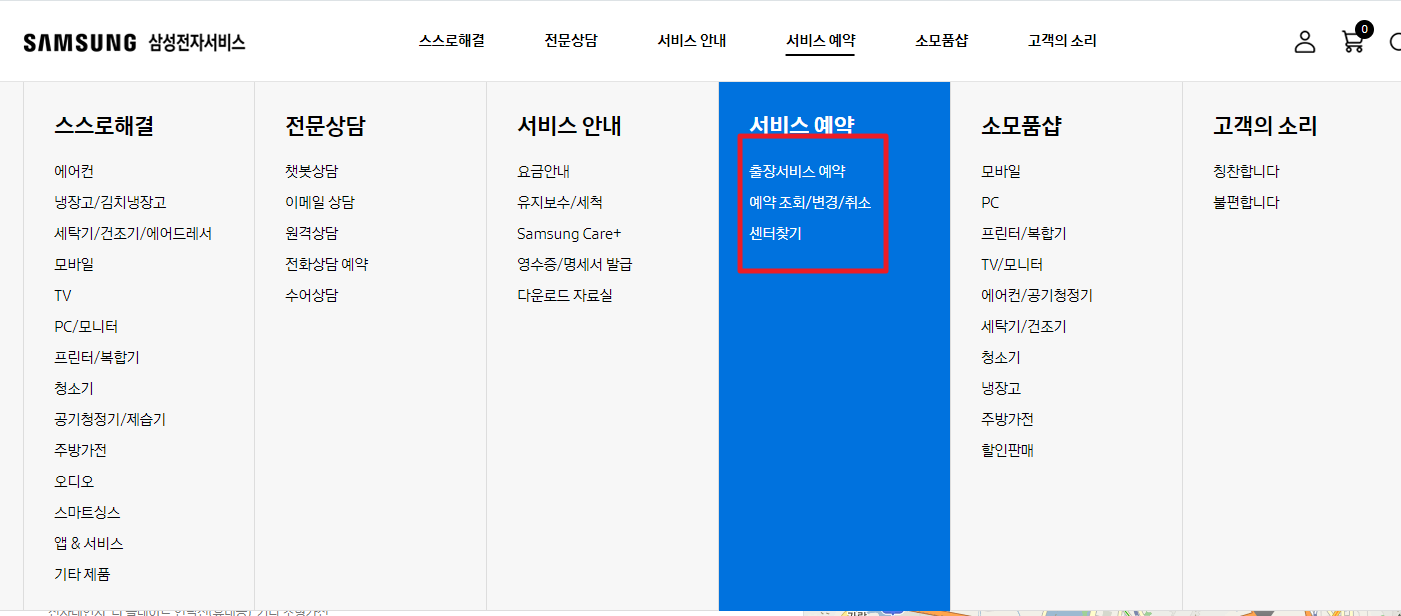Open the account login icon
This screenshot has width=1401, height=616.
(1304, 41)
